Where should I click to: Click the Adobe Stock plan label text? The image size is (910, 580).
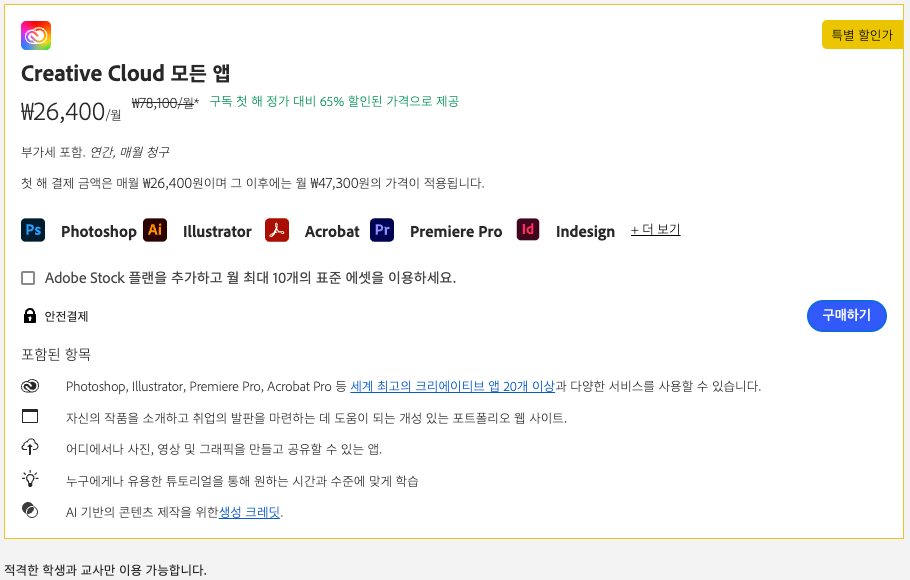pyautogui.click(x=251, y=278)
